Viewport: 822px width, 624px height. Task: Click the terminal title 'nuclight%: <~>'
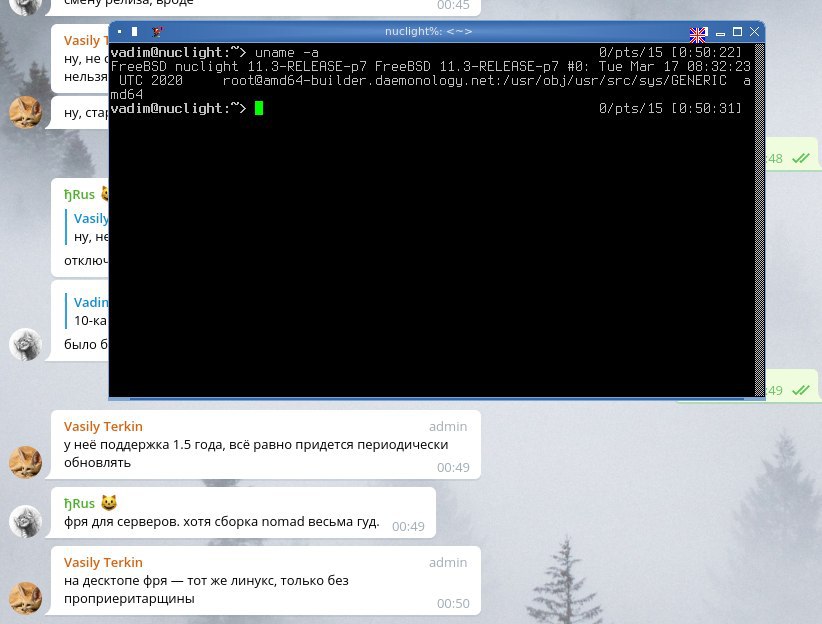428,31
